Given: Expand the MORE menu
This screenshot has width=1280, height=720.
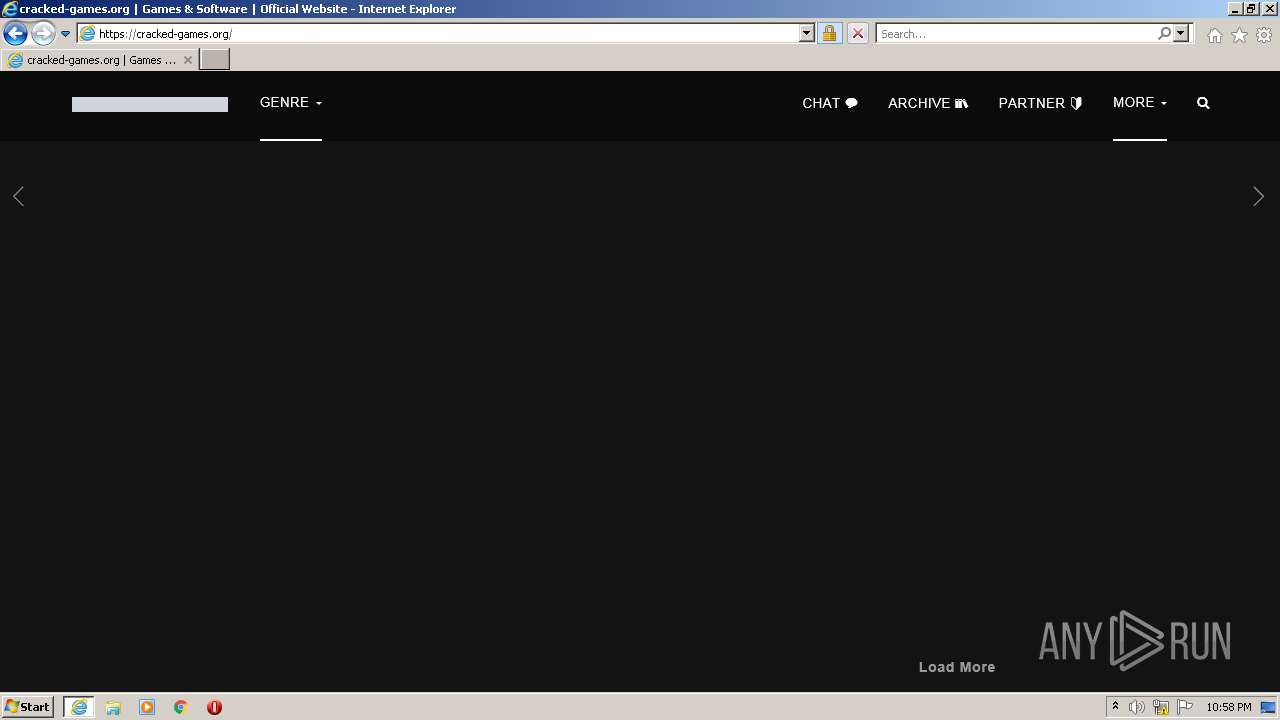Looking at the screenshot, I should coord(1140,103).
